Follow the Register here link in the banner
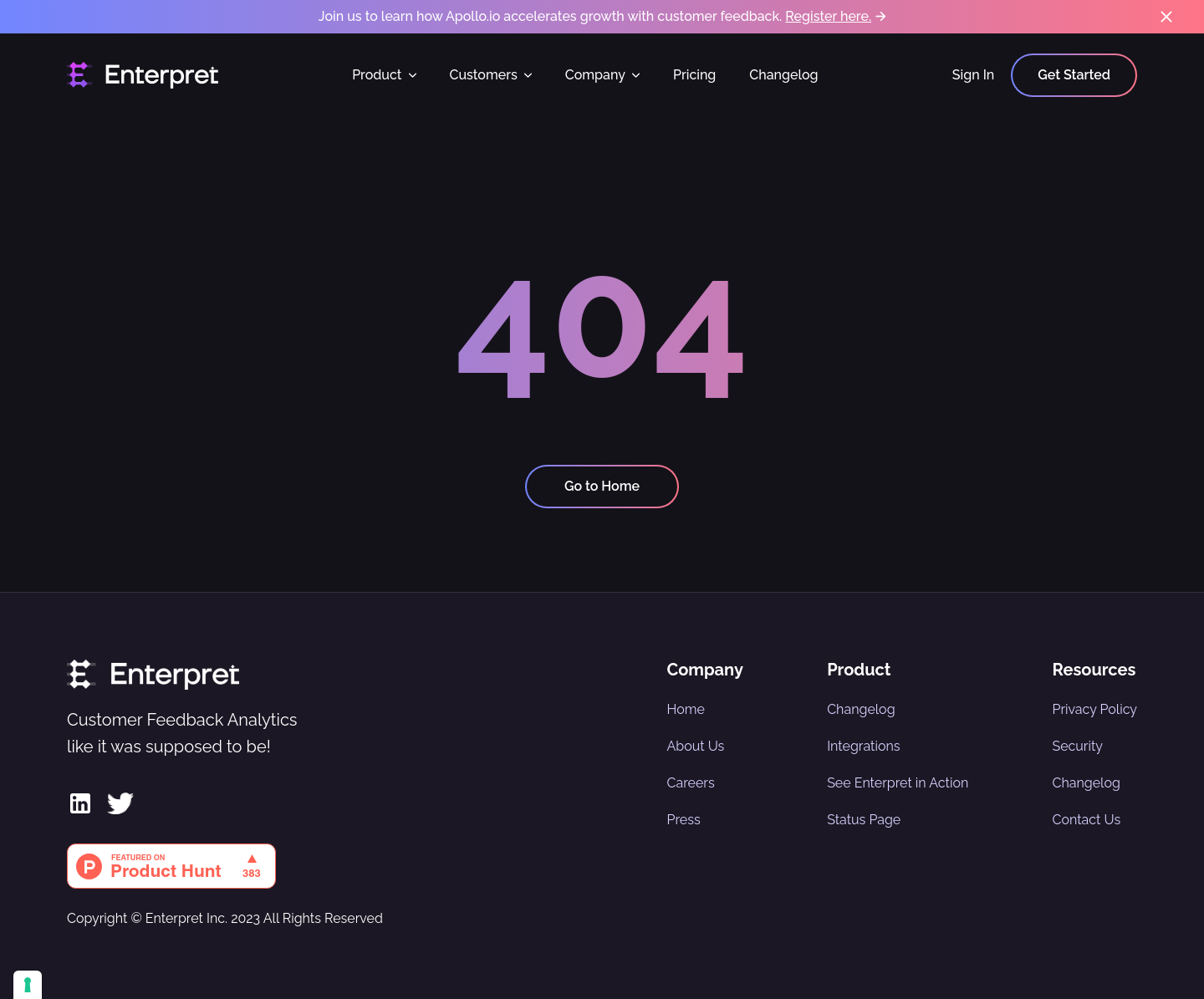Image resolution: width=1204 pixels, height=999 pixels. pos(828,17)
